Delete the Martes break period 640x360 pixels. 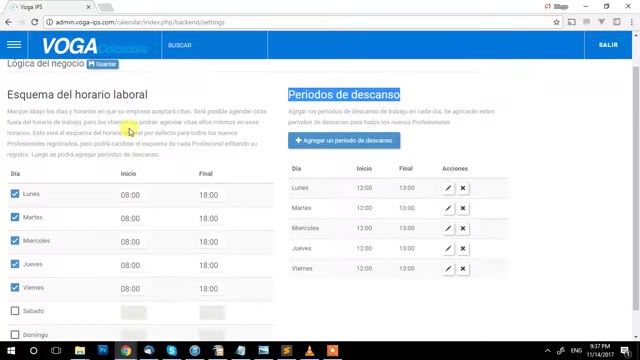coord(463,208)
